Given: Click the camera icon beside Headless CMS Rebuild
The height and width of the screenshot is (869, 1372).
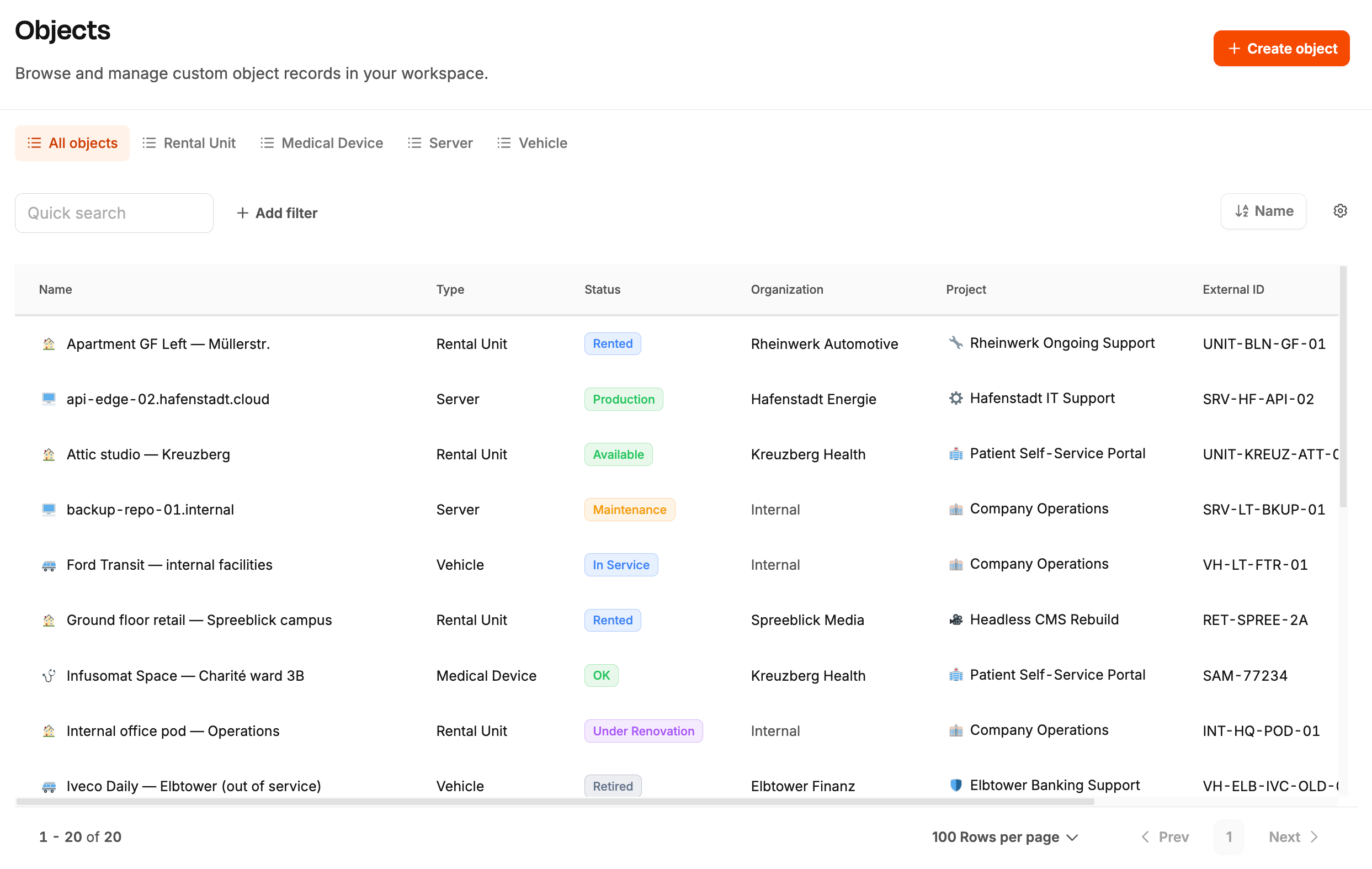Looking at the screenshot, I should (955, 619).
